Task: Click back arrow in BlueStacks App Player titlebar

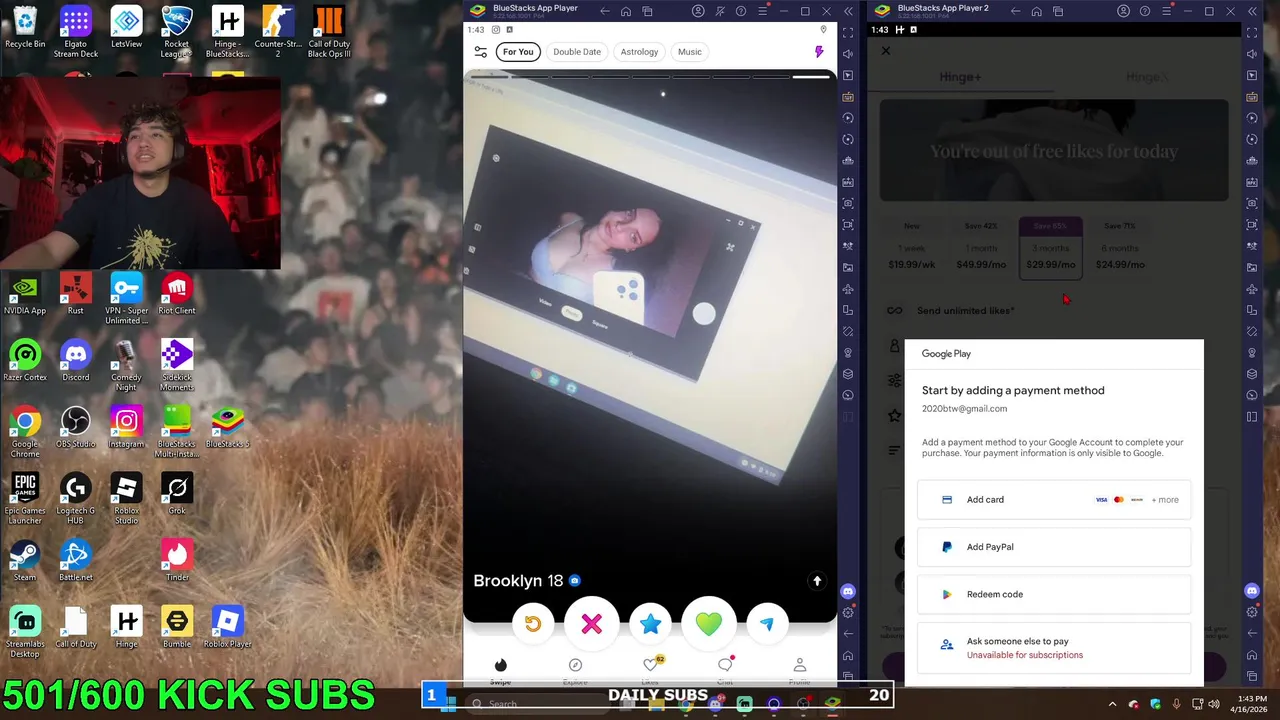Action: coord(605,11)
